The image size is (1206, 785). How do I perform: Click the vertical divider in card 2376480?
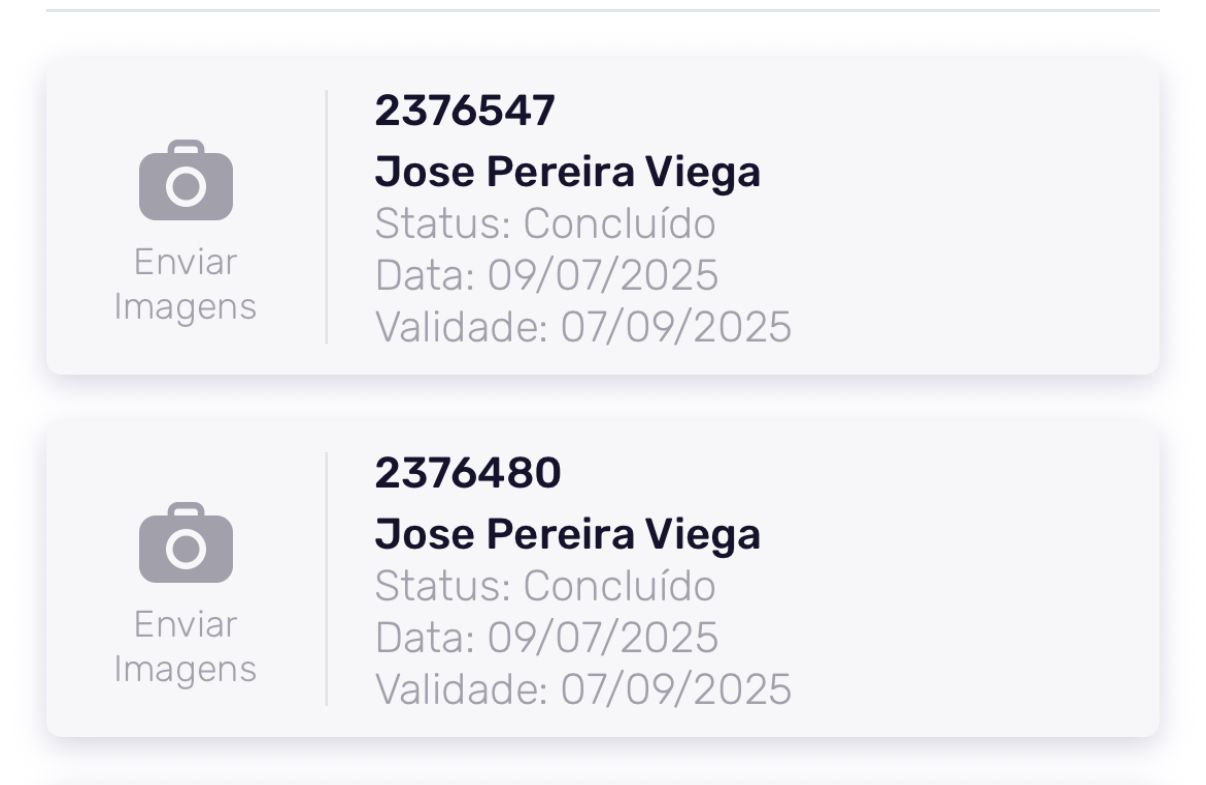(326, 579)
